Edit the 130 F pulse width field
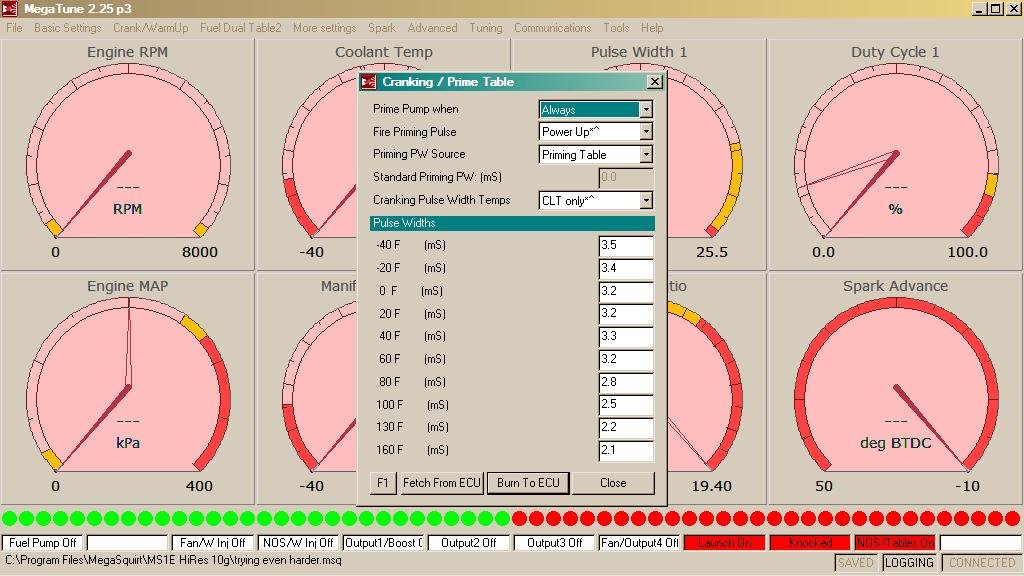 [x=626, y=427]
